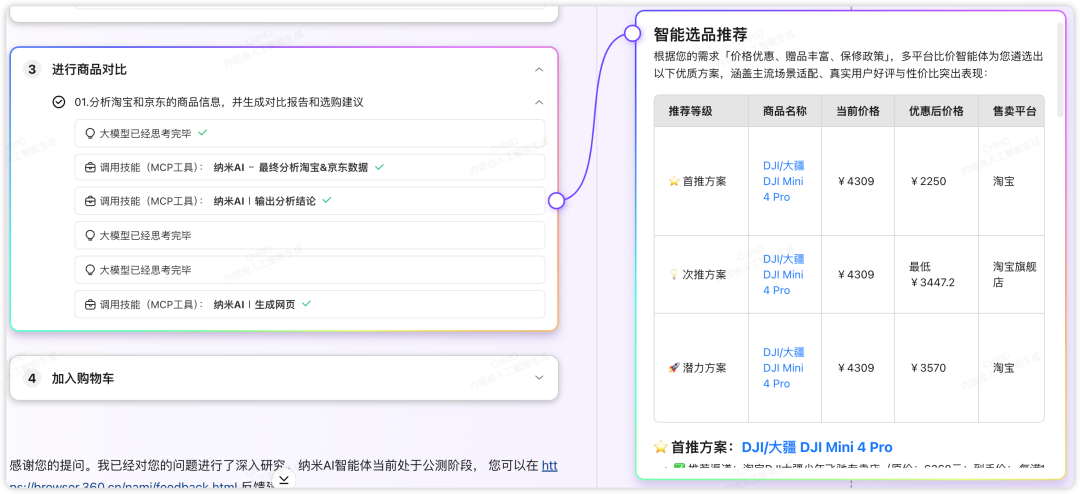Click green checkmark after first 大模型已经思考完毕

coord(202,133)
